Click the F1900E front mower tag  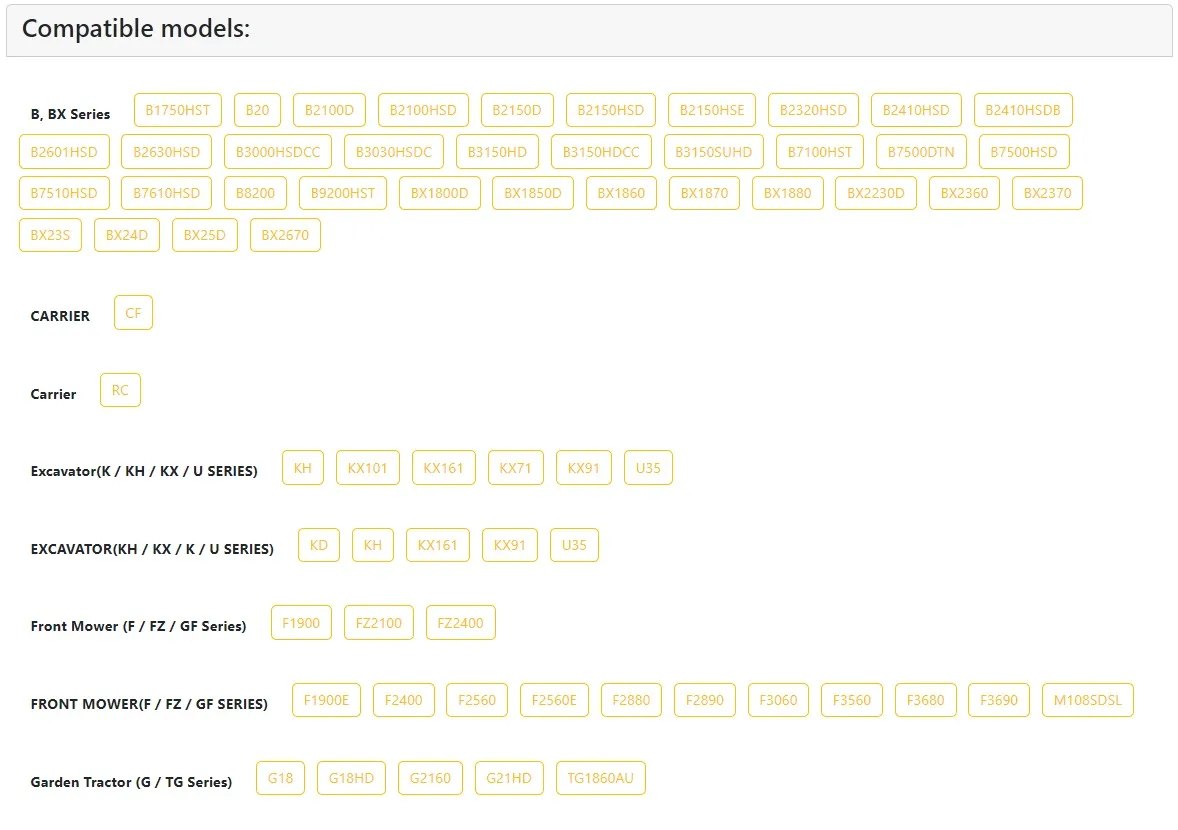coord(326,700)
